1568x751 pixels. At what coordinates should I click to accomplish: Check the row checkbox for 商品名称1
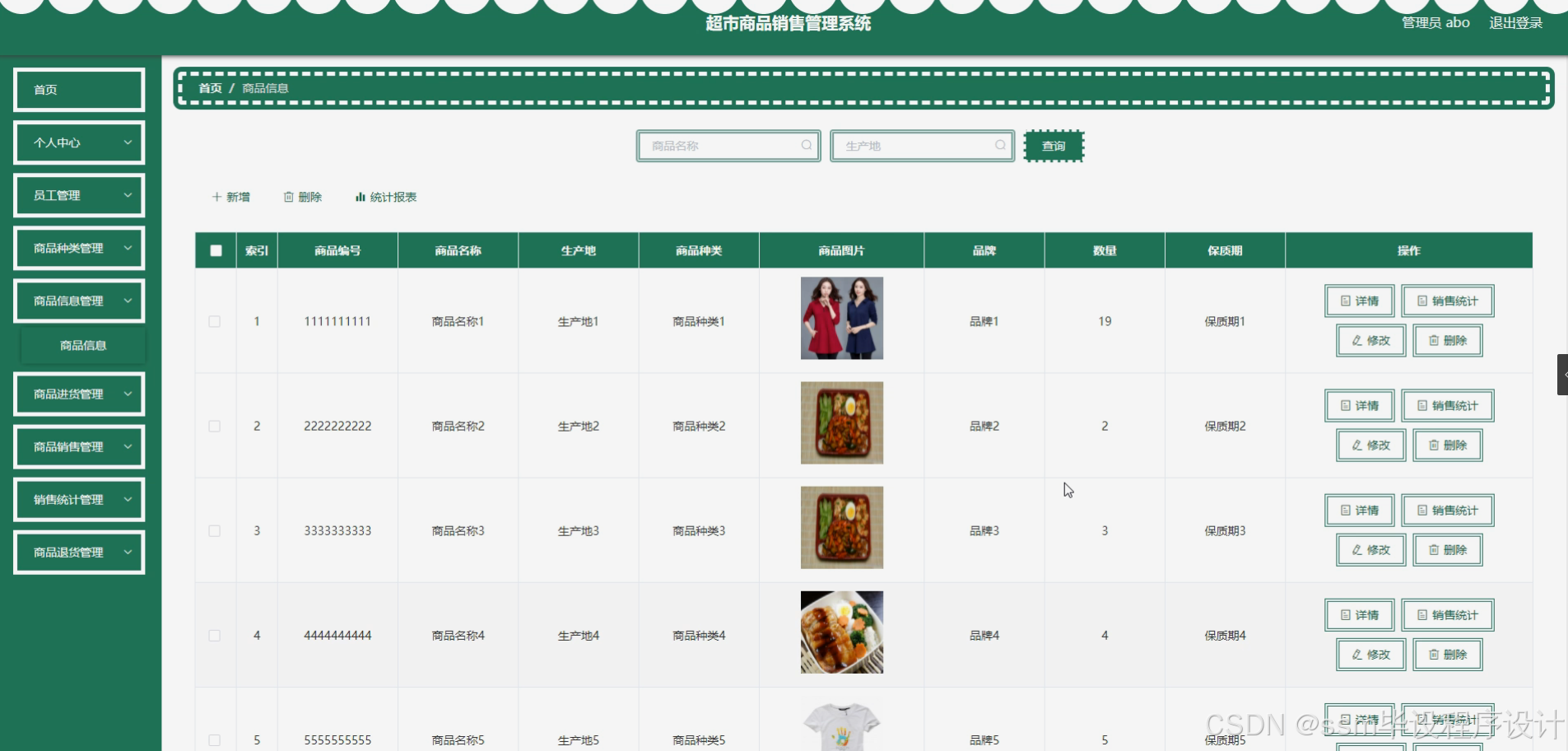click(x=215, y=321)
